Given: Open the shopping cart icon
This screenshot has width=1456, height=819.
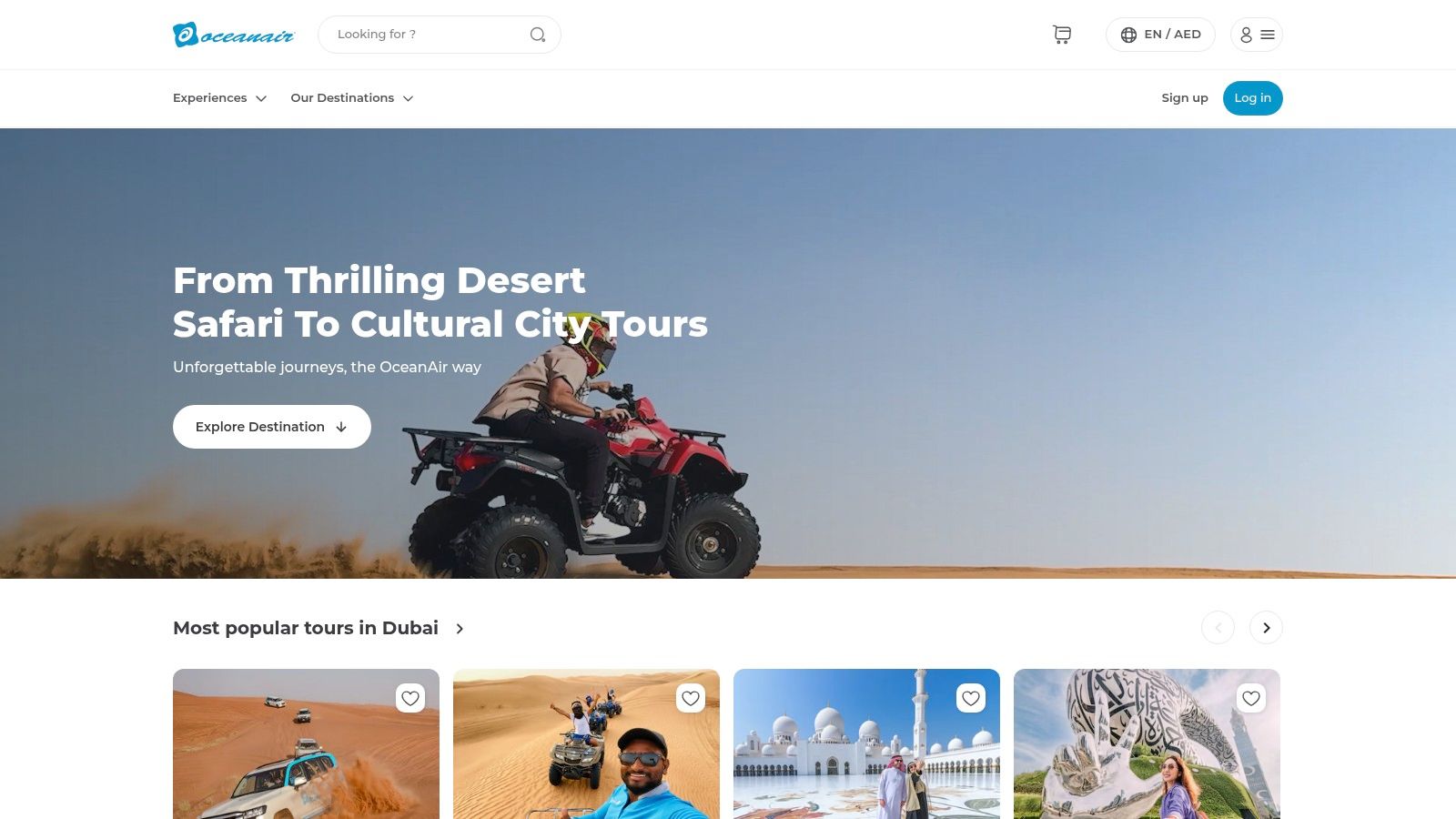Looking at the screenshot, I should [1062, 35].
